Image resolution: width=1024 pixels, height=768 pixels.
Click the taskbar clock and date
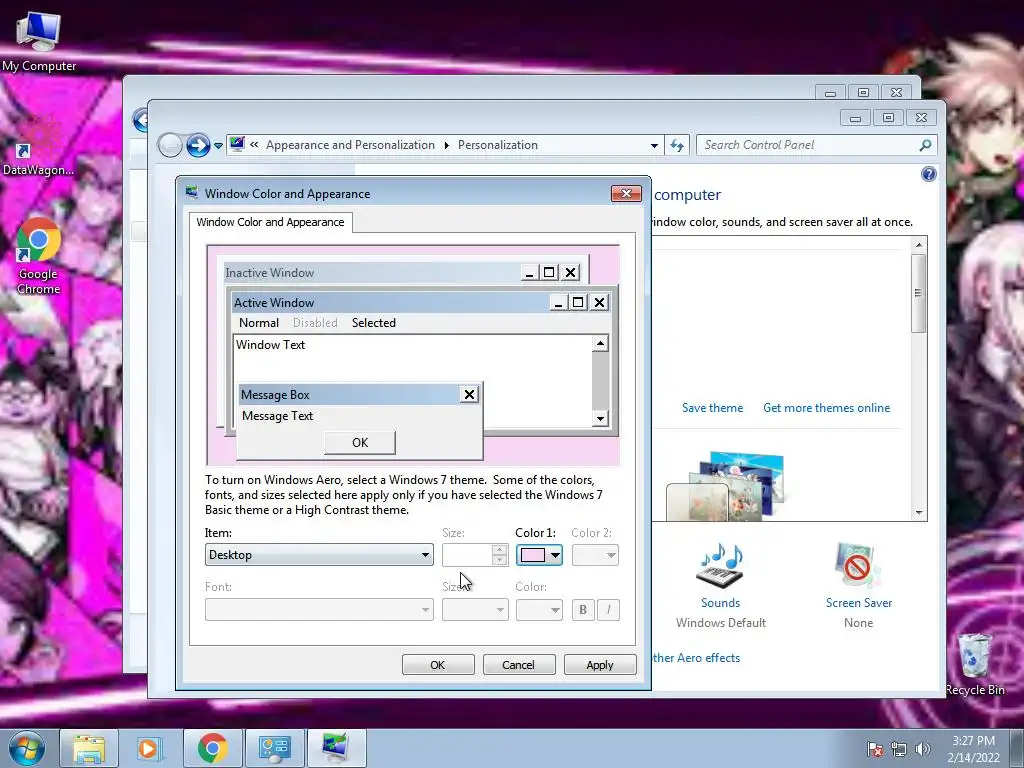click(973, 748)
